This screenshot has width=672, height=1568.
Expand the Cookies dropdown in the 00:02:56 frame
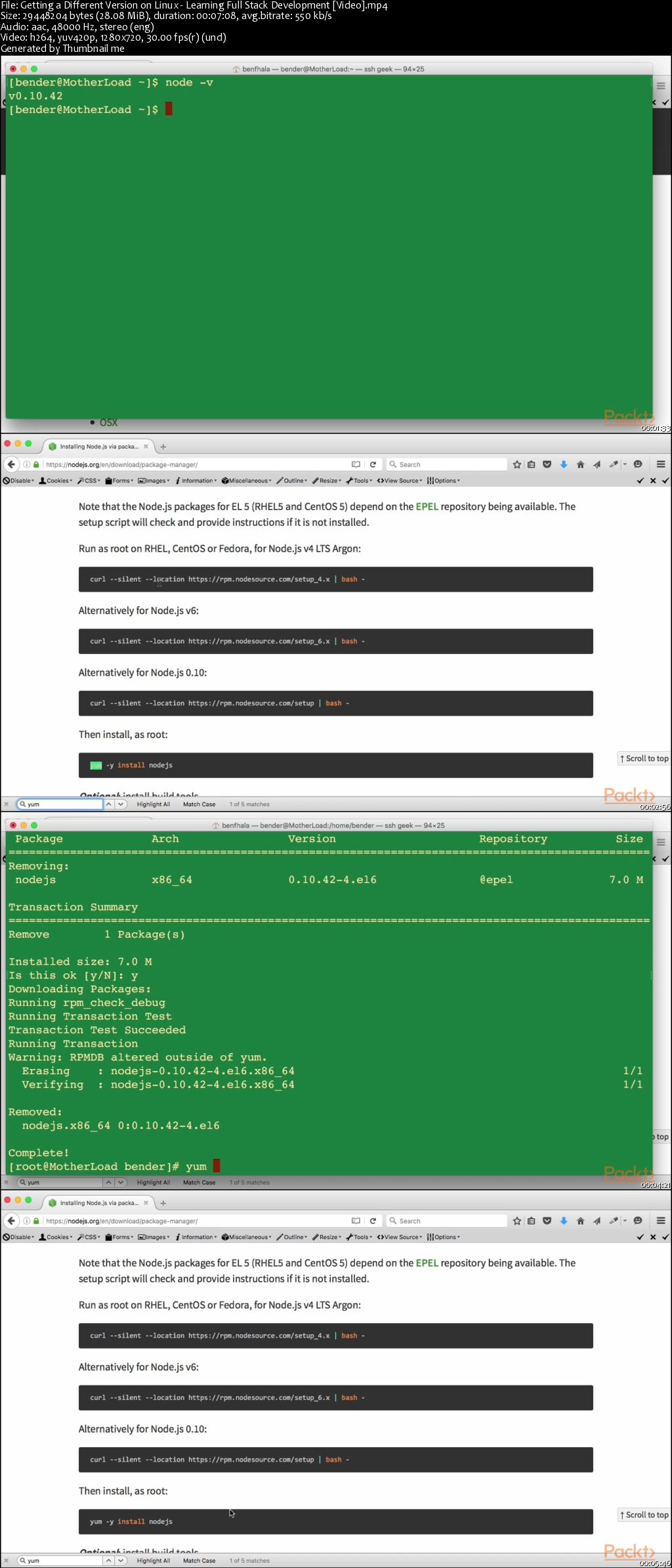point(56,481)
